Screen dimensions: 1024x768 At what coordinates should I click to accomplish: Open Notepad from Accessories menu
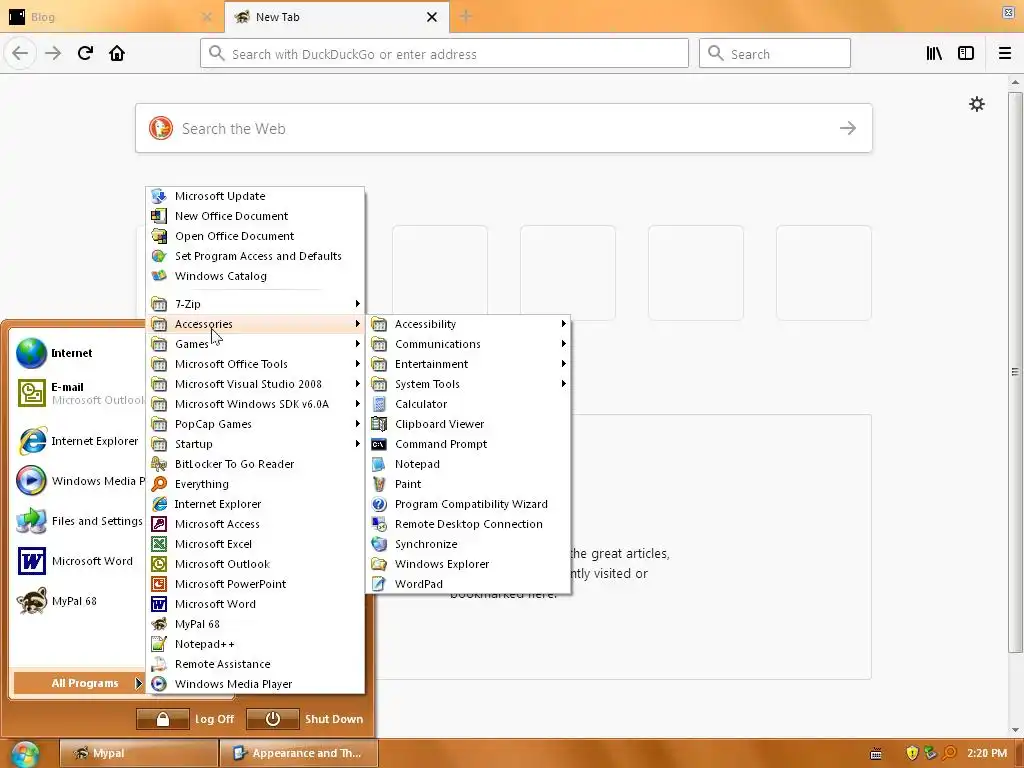[x=468, y=464]
